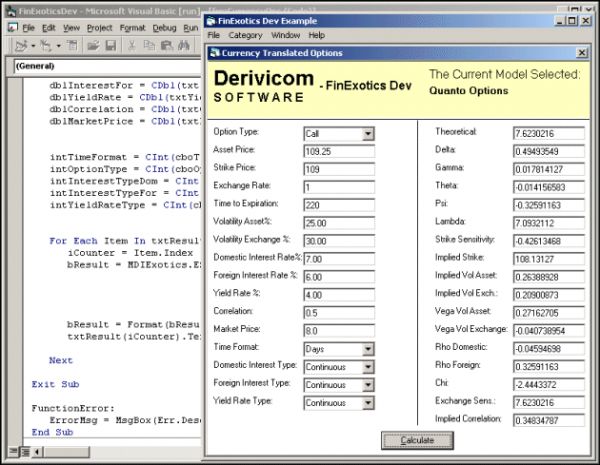Open FinExotics File menu
The height and width of the screenshot is (465, 600).
[214, 35]
